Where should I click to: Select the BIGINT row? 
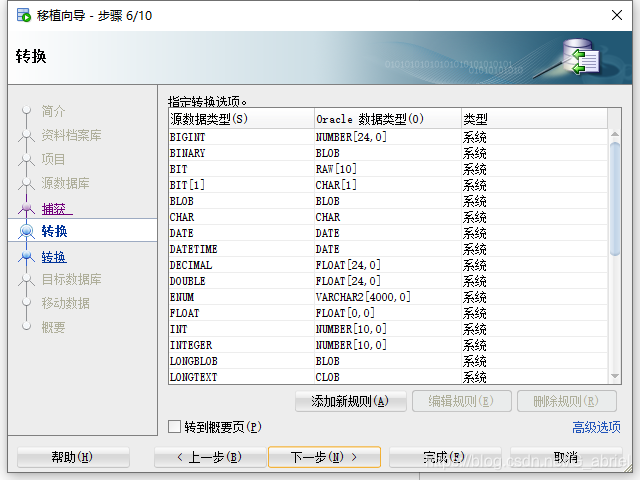pos(388,137)
